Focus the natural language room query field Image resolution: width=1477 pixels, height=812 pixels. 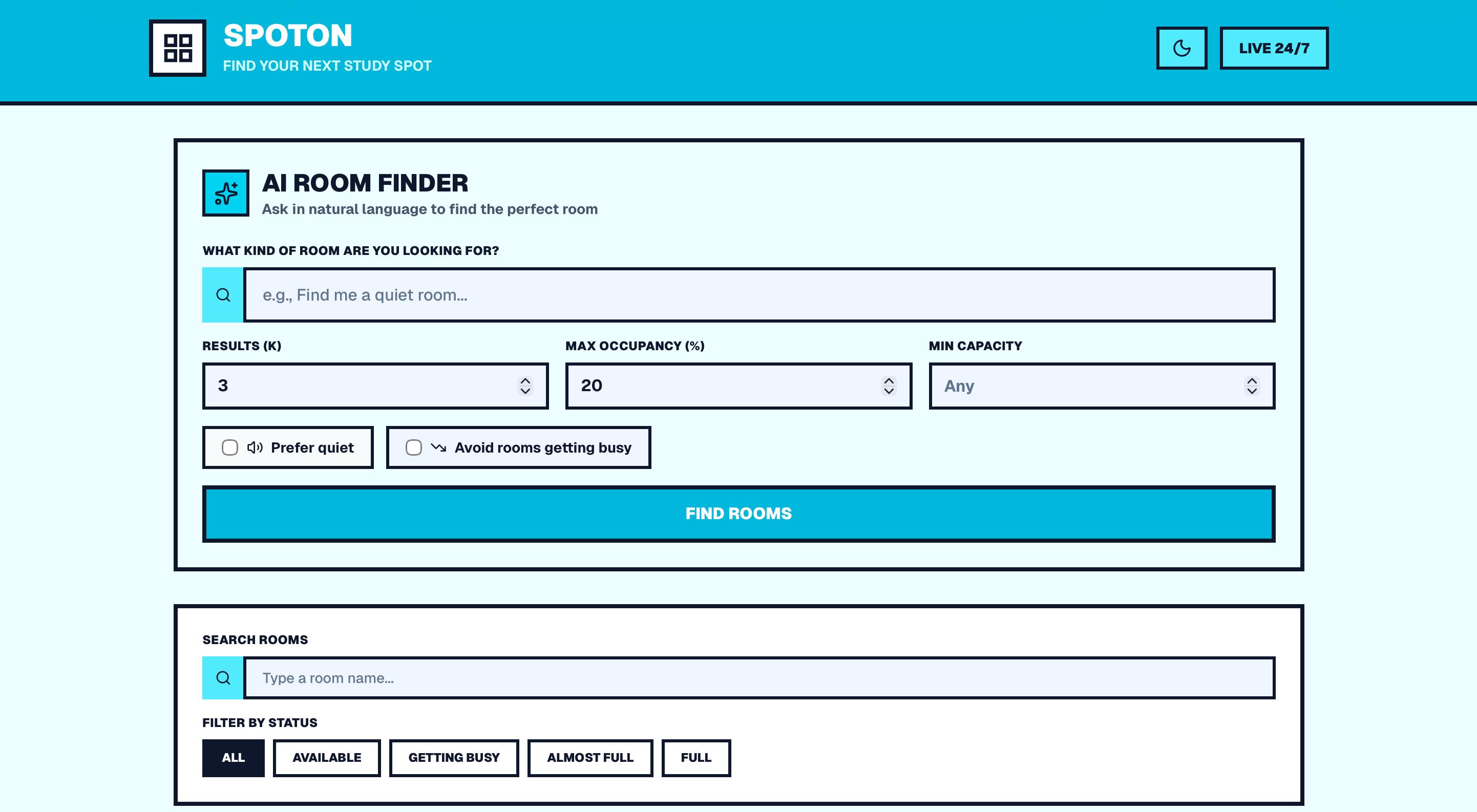(759, 295)
